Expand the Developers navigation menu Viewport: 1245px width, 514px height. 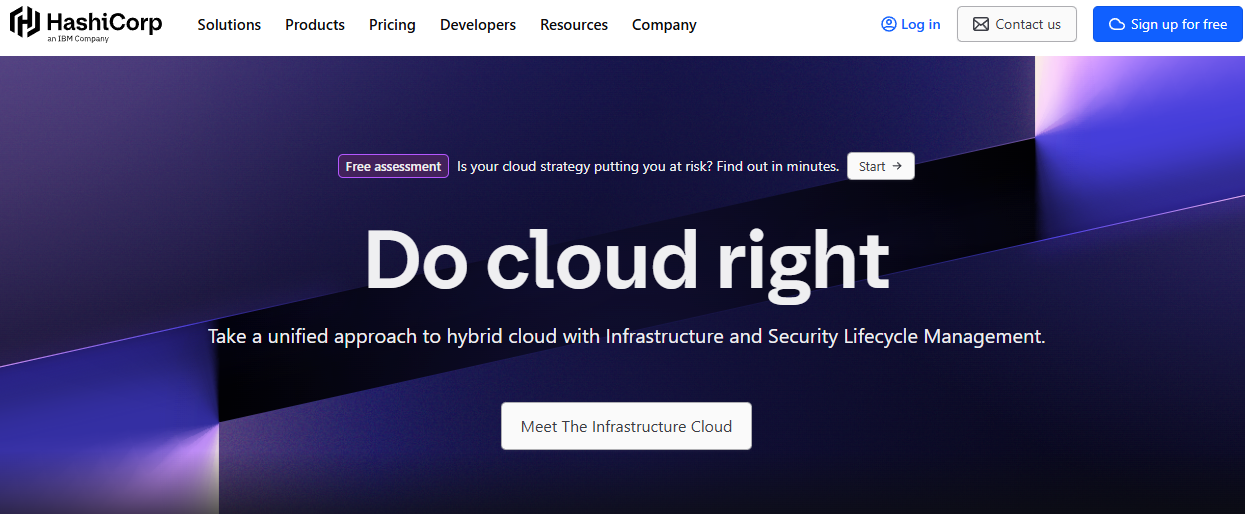(478, 25)
